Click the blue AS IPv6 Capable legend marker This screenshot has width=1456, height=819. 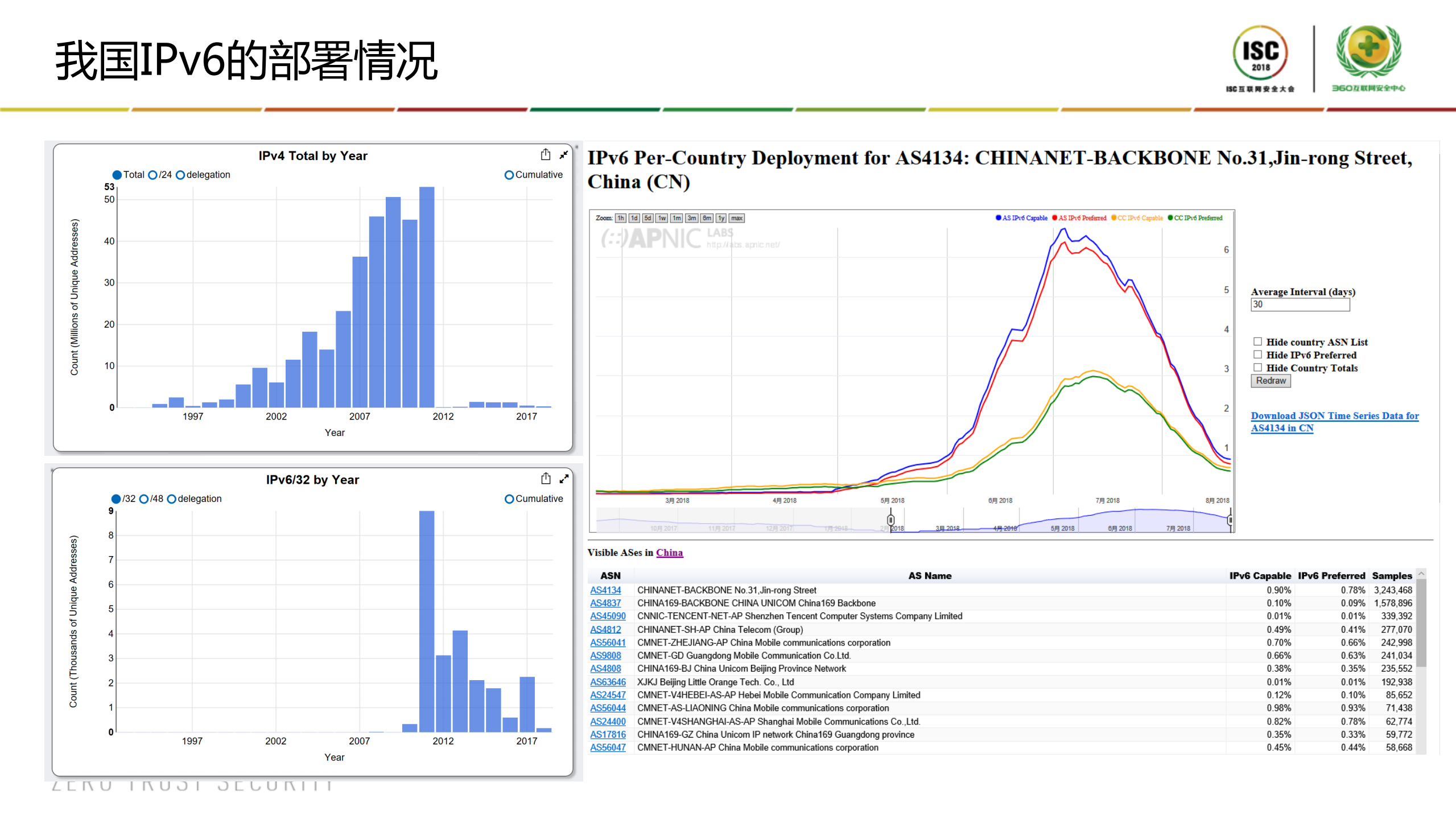[997, 217]
